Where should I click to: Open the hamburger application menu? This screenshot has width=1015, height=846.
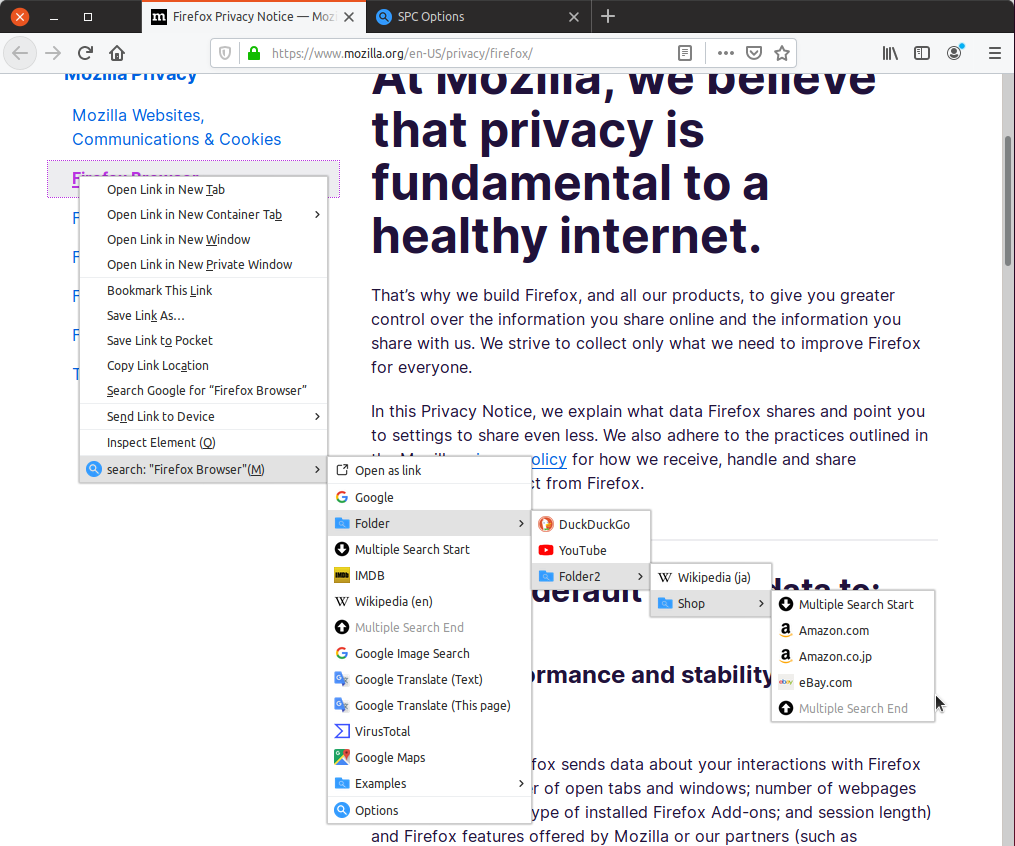(994, 53)
